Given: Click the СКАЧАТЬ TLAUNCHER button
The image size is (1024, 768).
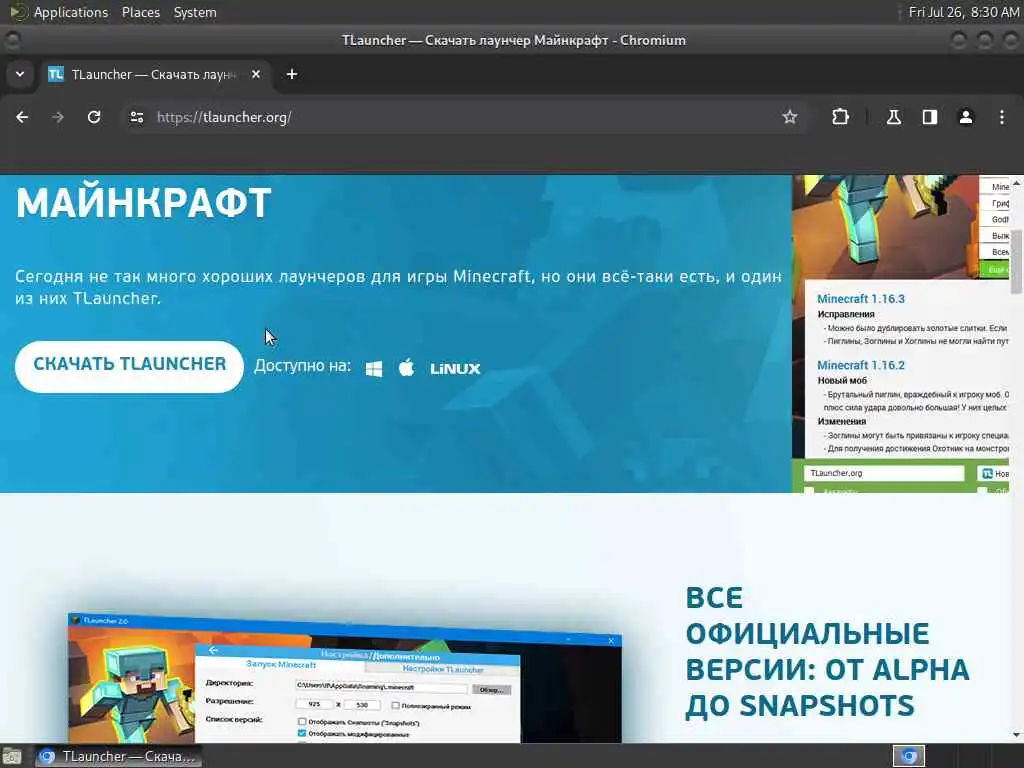Looking at the screenshot, I should pos(129,366).
